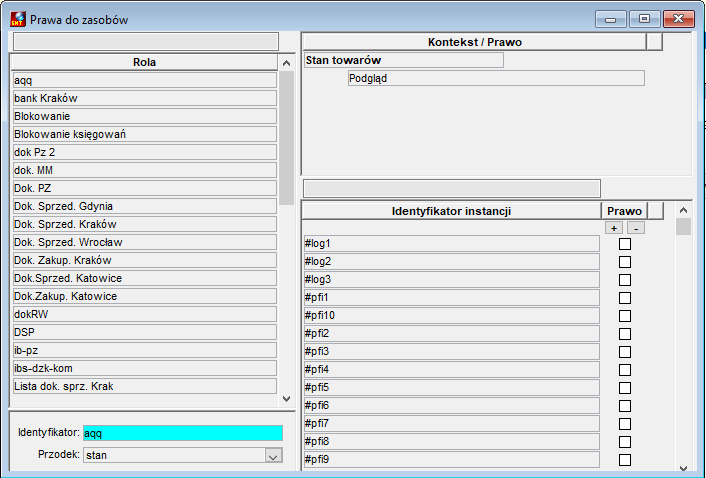Click the Identyfikator instancji column header
Image resolution: width=706 pixels, height=478 pixels.
pyautogui.click(x=452, y=211)
